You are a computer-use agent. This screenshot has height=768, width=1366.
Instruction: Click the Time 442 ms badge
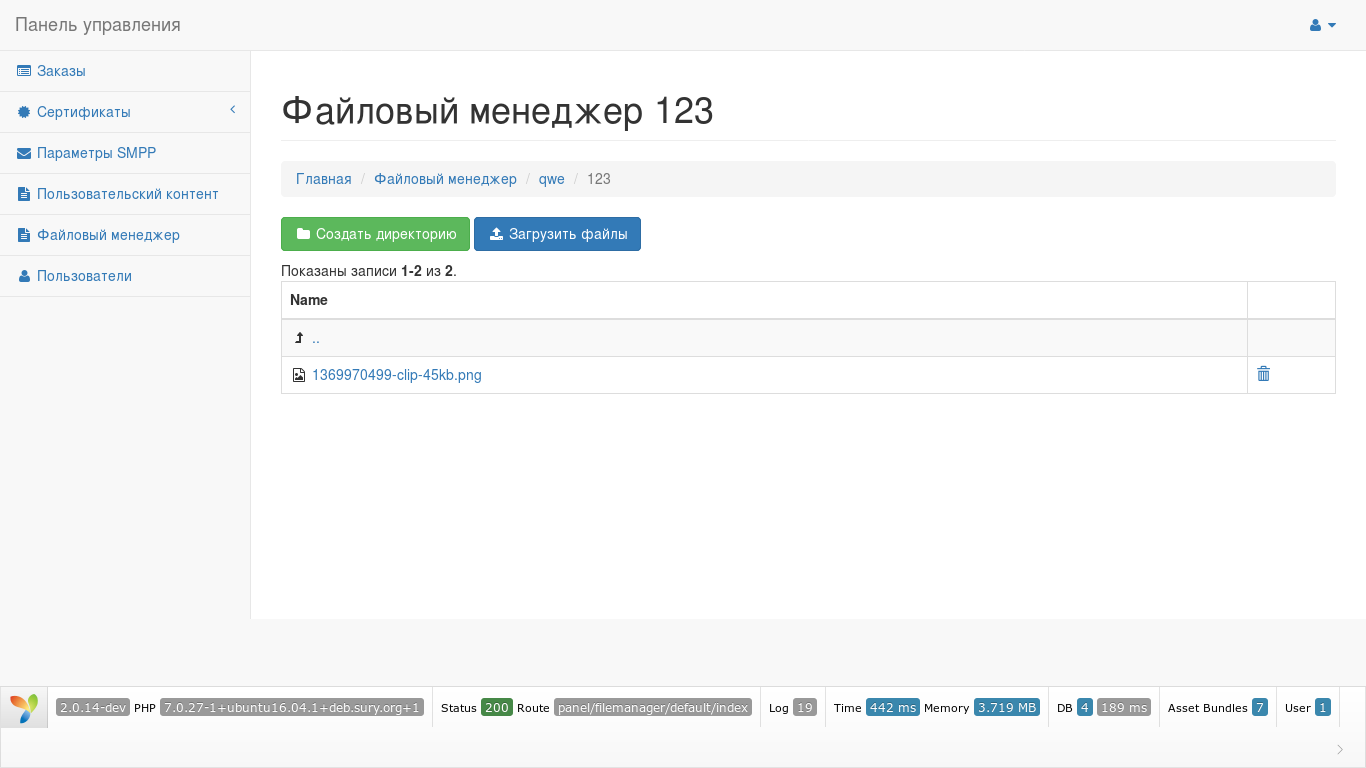point(892,707)
